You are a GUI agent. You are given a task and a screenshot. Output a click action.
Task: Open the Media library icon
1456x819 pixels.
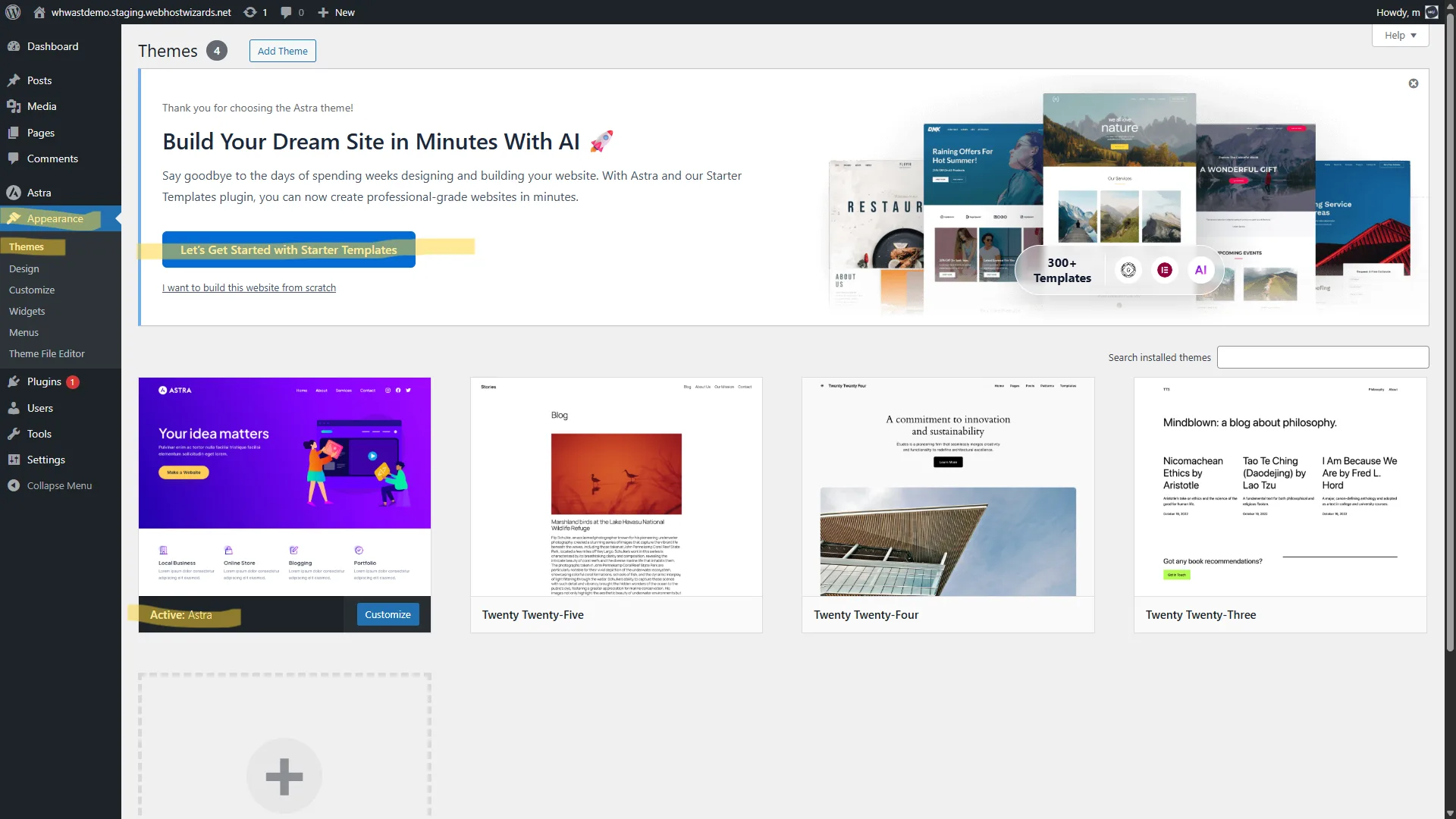tap(15, 106)
